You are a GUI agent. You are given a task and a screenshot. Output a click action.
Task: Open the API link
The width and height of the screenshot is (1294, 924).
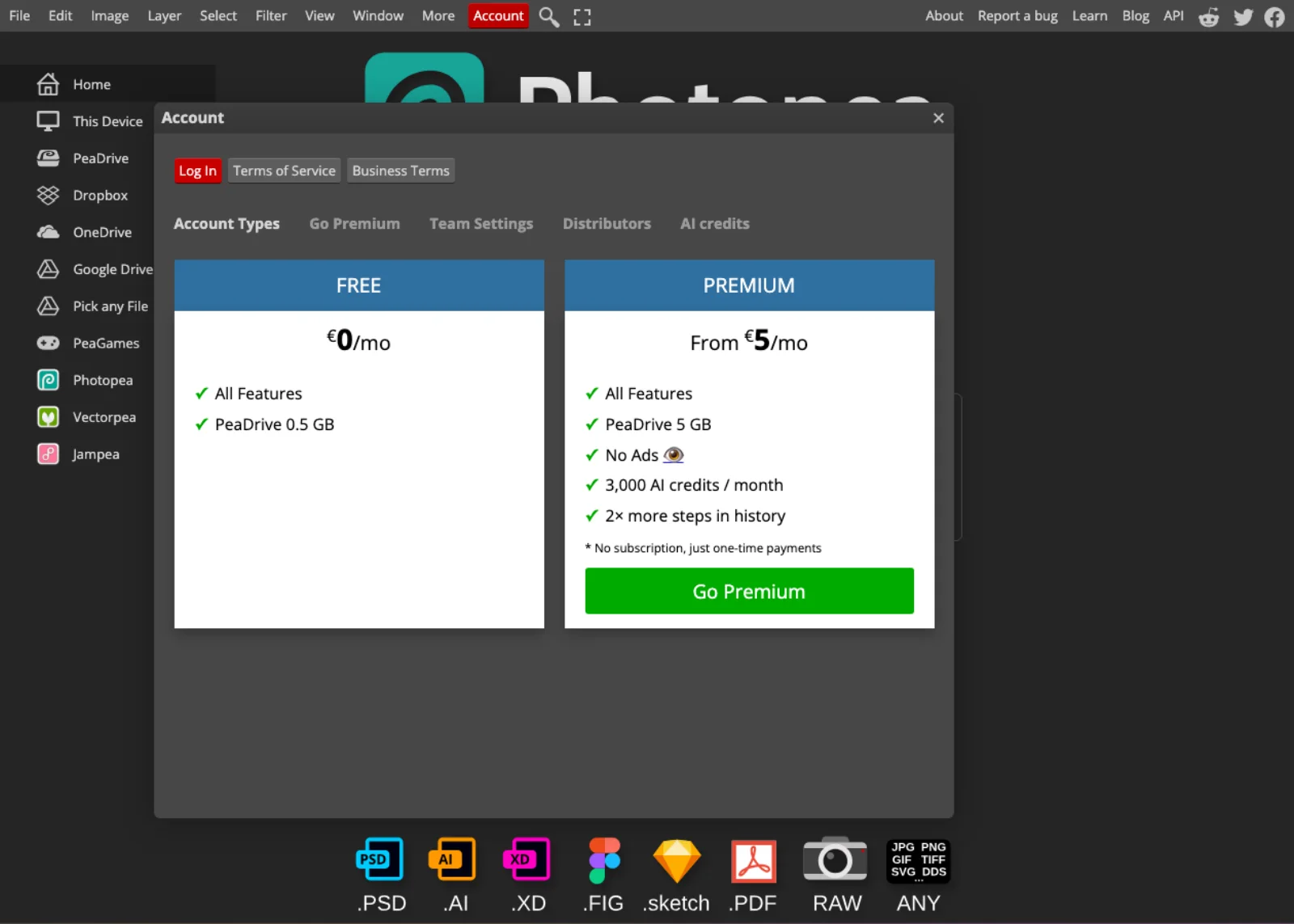coord(1173,16)
